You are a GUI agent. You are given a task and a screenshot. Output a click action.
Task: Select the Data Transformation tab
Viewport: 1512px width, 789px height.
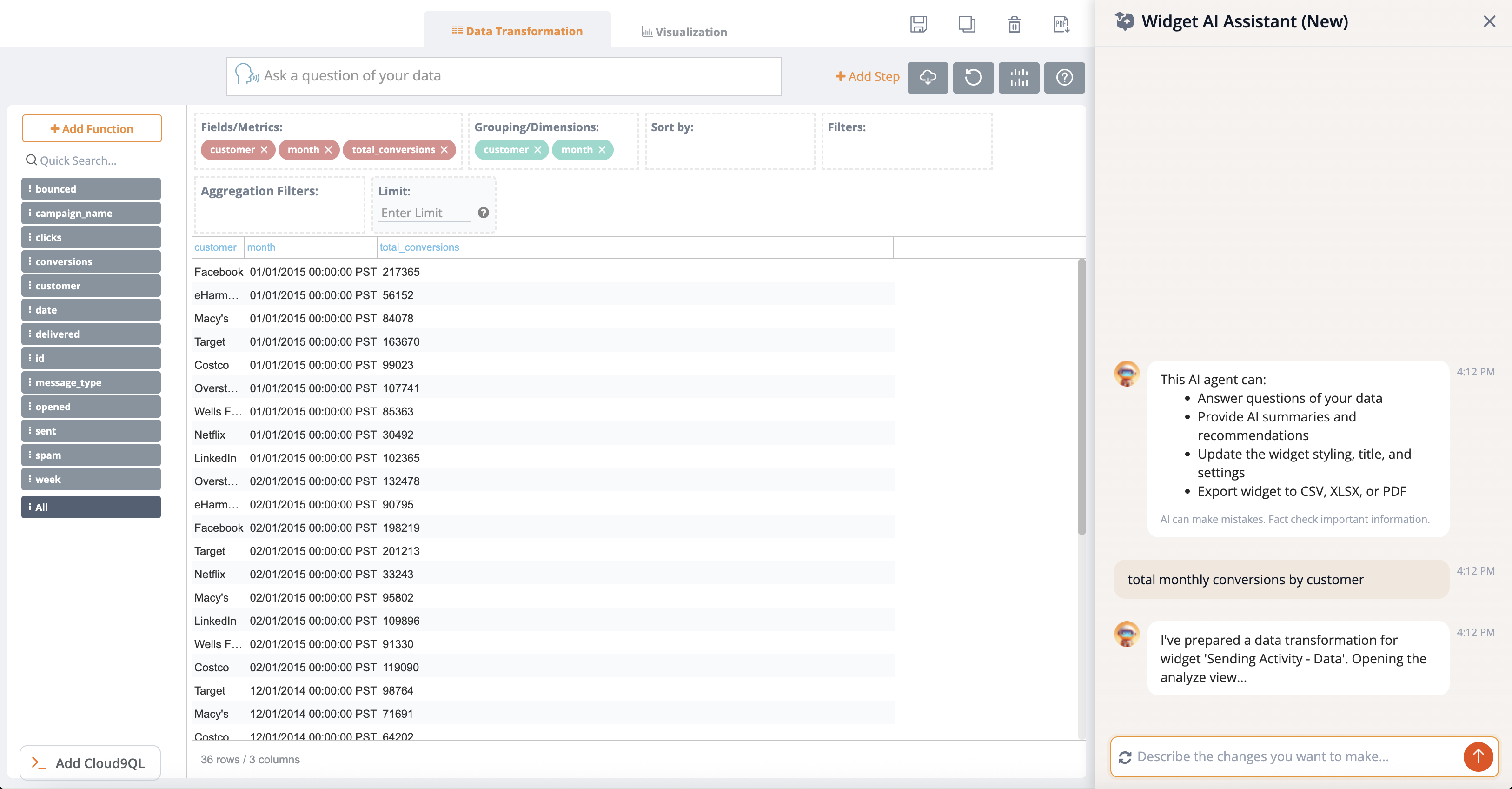click(x=517, y=31)
